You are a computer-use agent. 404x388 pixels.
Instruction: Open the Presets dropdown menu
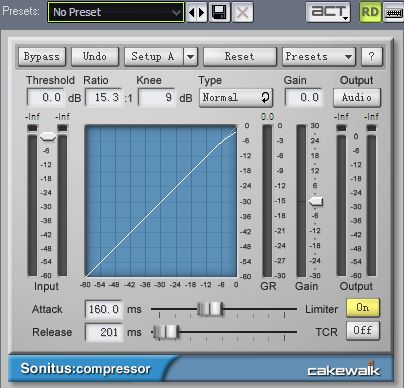point(319,56)
